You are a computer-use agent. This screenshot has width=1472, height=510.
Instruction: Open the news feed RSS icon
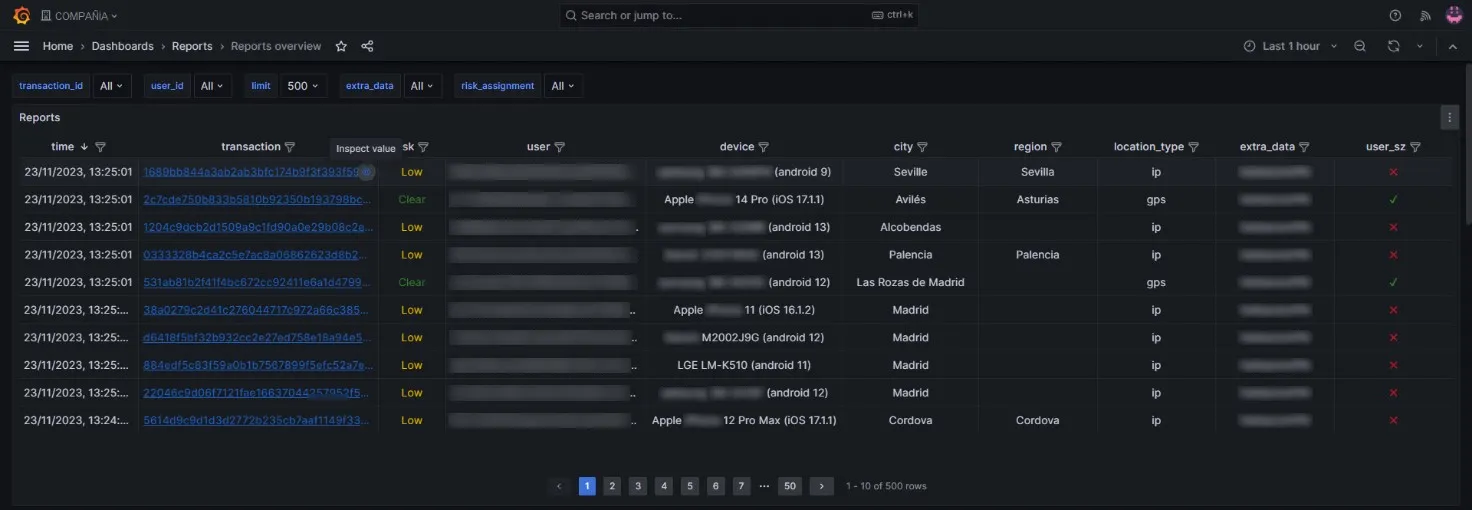pyautogui.click(x=1426, y=15)
